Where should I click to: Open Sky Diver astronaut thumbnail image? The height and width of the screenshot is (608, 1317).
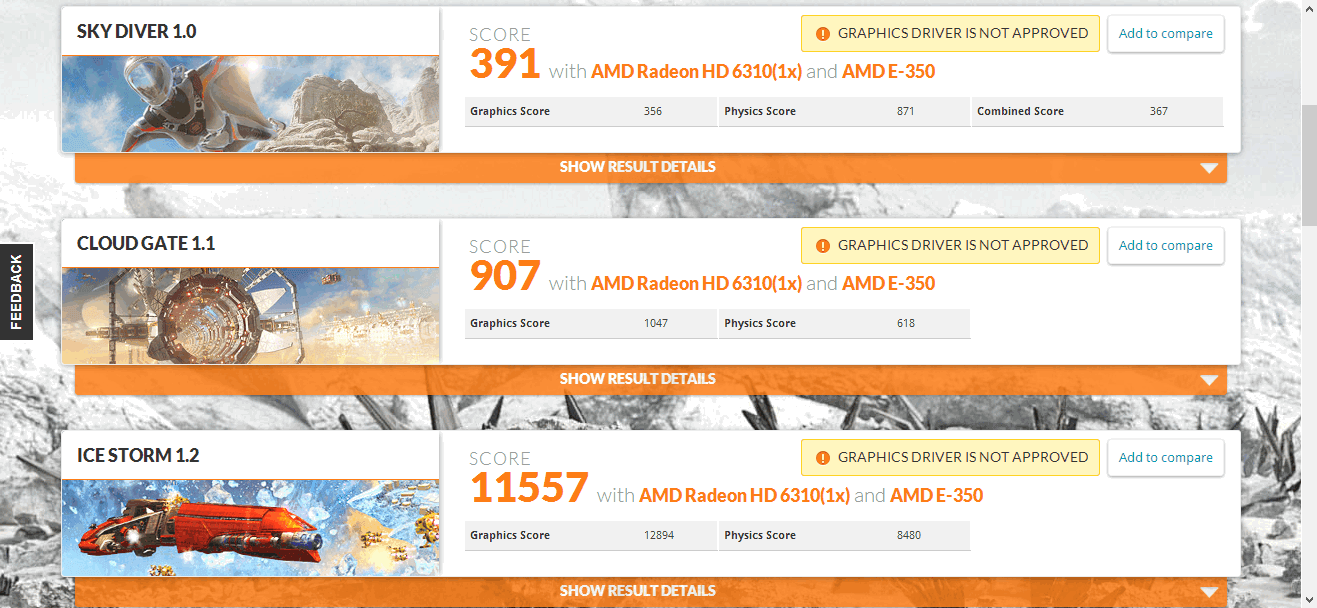[x=250, y=104]
